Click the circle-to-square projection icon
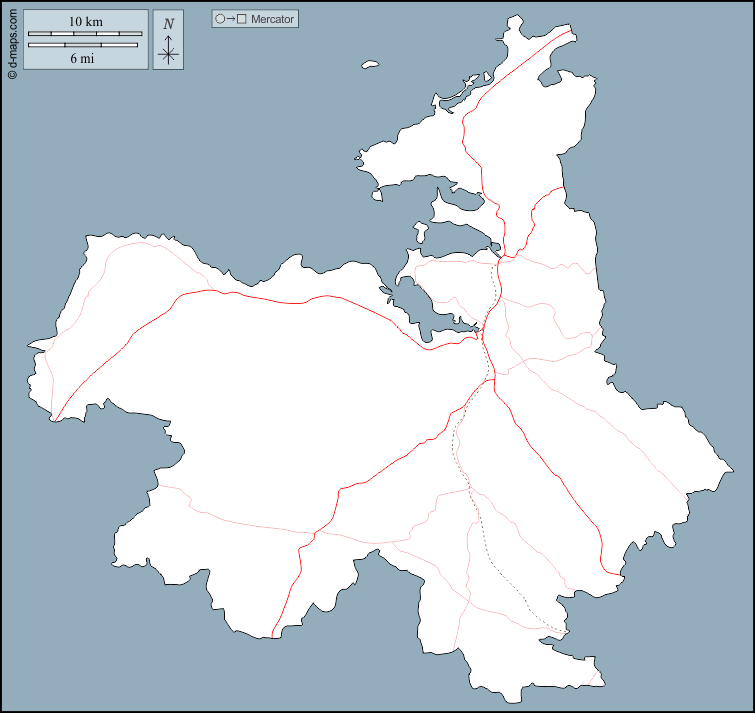The image size is (755, 713). [230, 19]
